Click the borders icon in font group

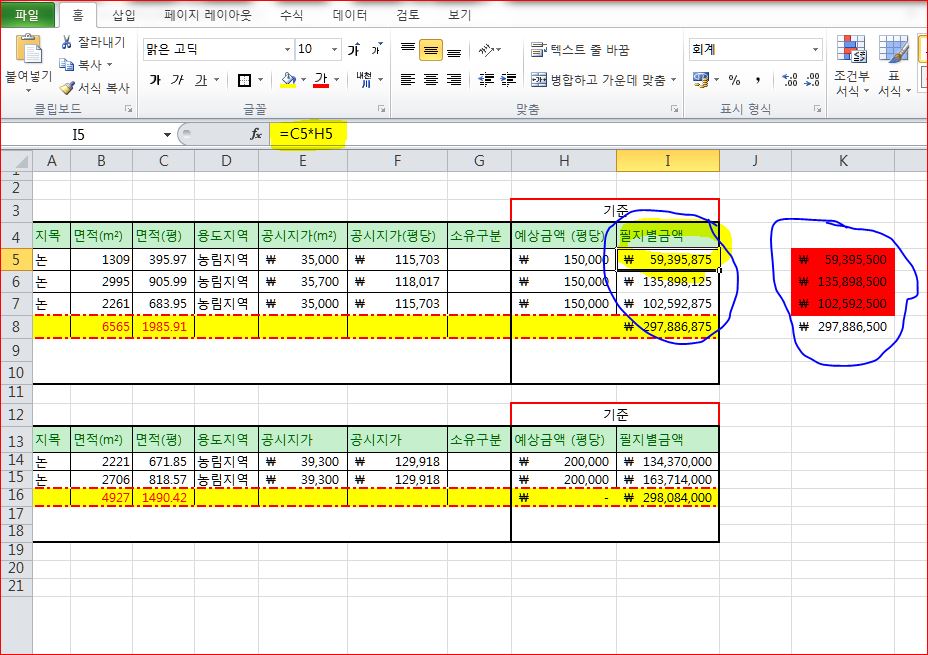tap(244, 80)
